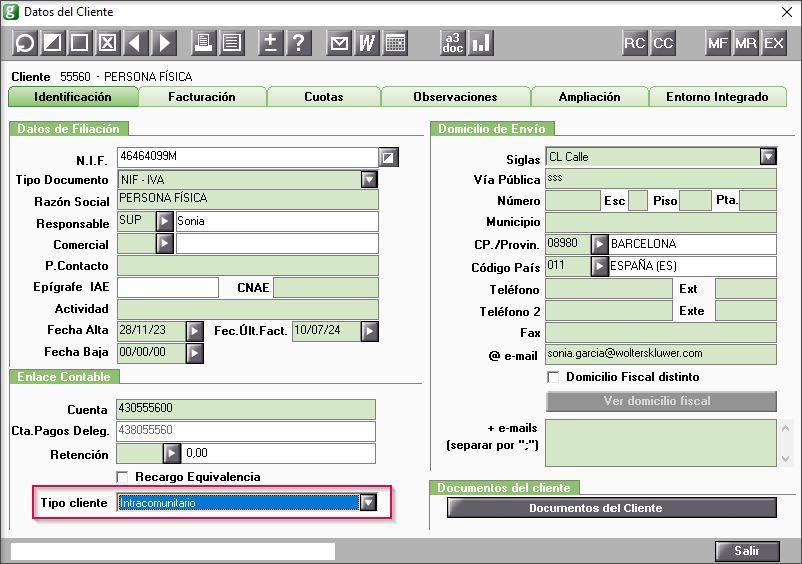The width and height of the screenshot is (802, 564).
Task: Switch to the Facturación tab
Action: pos(202,97)
